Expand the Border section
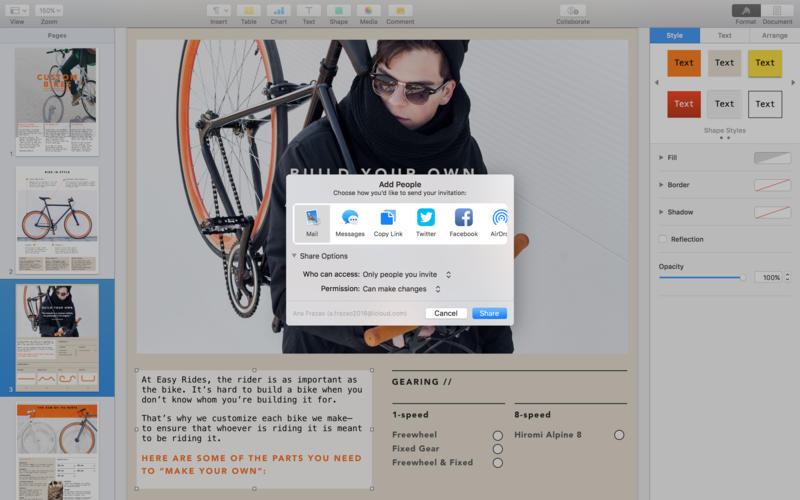 [x=661, y=185]
